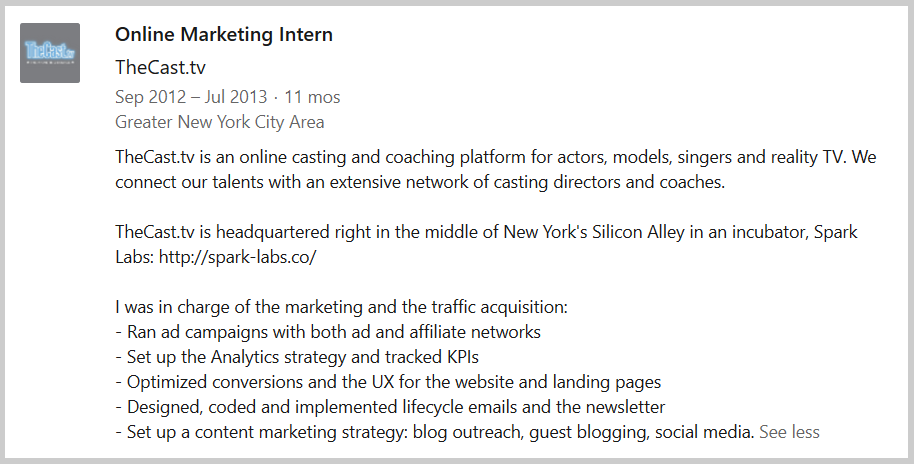Select the Optimized conversions and UX bullet
This screenshot has height=464, width=914.
click(x=388, y=382)
